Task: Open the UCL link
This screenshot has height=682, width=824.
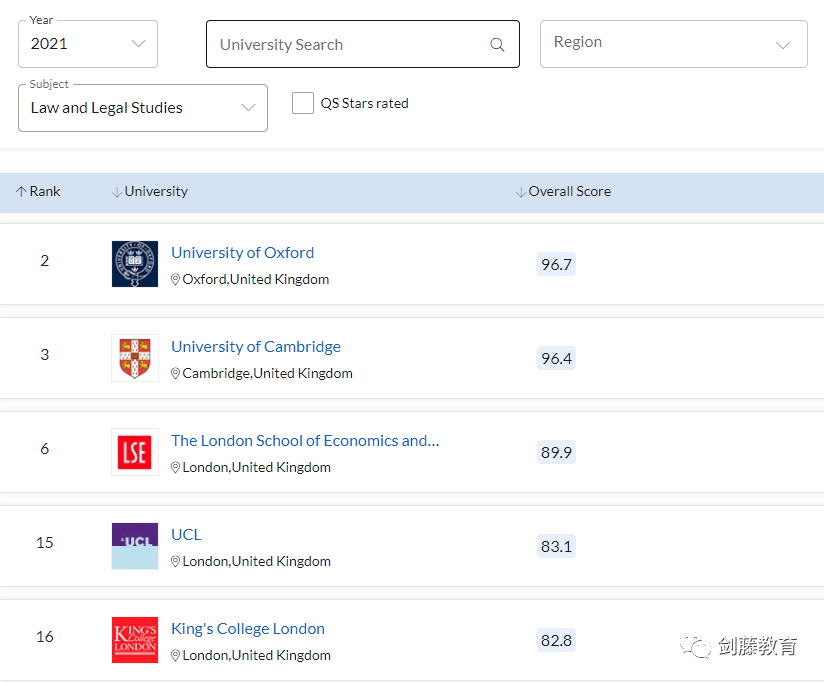Action: point(187,535)
